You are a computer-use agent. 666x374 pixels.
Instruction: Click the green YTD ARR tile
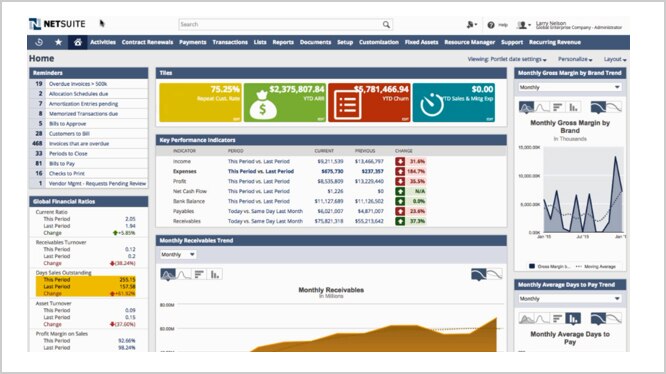(285, 103)
